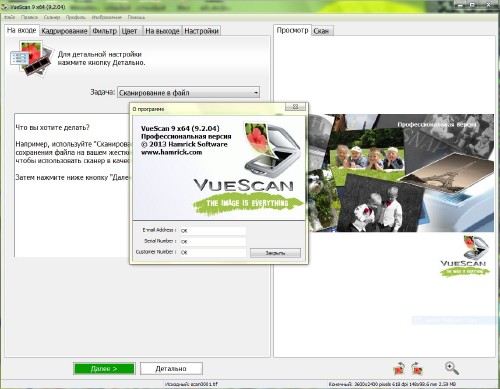The height and width of the screenshot is (389, 500).
Task: Open the Файл menu
Action: pos(10,17)
